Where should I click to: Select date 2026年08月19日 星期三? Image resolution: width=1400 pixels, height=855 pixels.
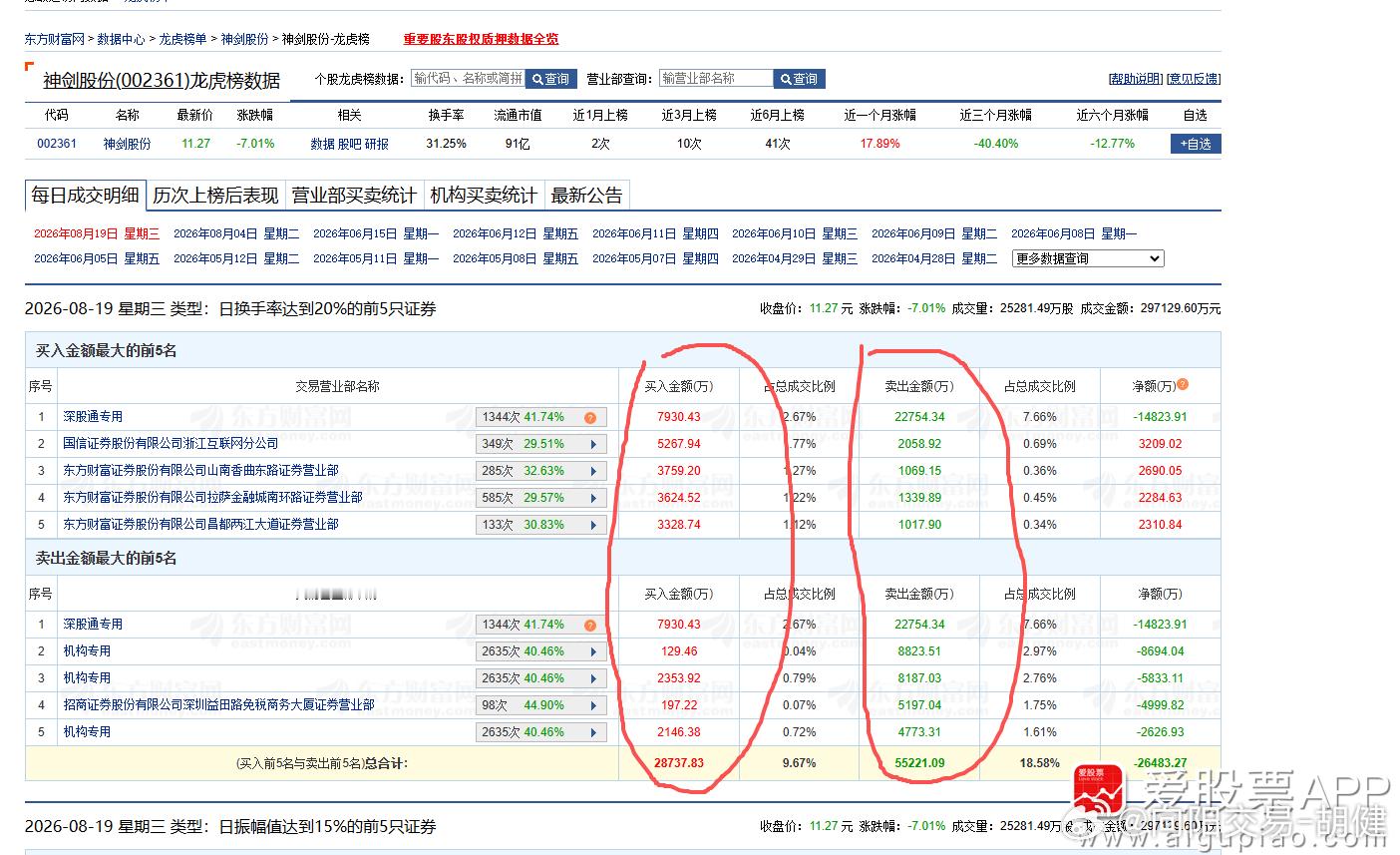click(x=97, y=233)
